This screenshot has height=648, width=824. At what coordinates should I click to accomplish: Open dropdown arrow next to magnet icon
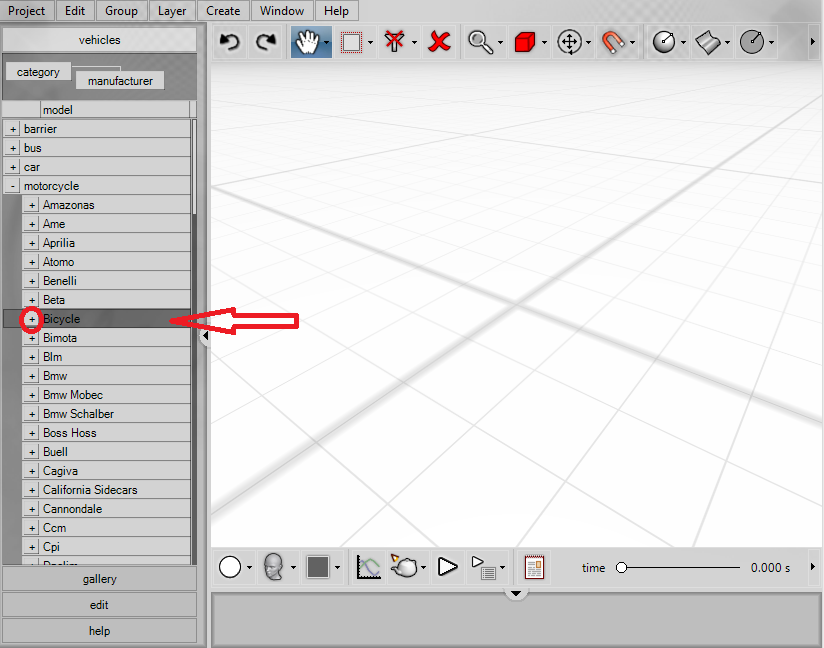pos(632,43)
